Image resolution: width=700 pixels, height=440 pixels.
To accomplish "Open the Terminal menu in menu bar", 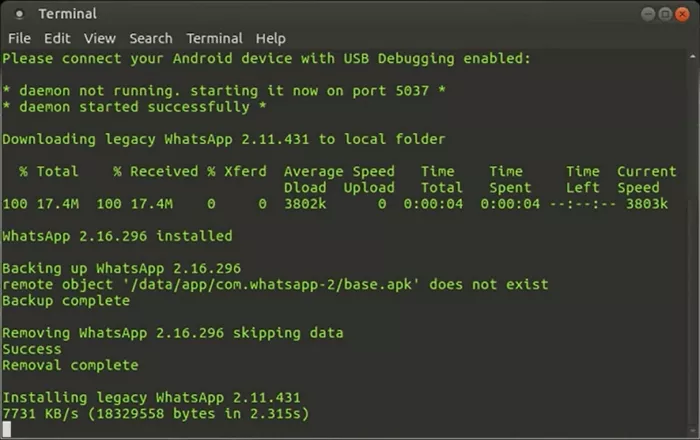I will [x=214, y=38].
